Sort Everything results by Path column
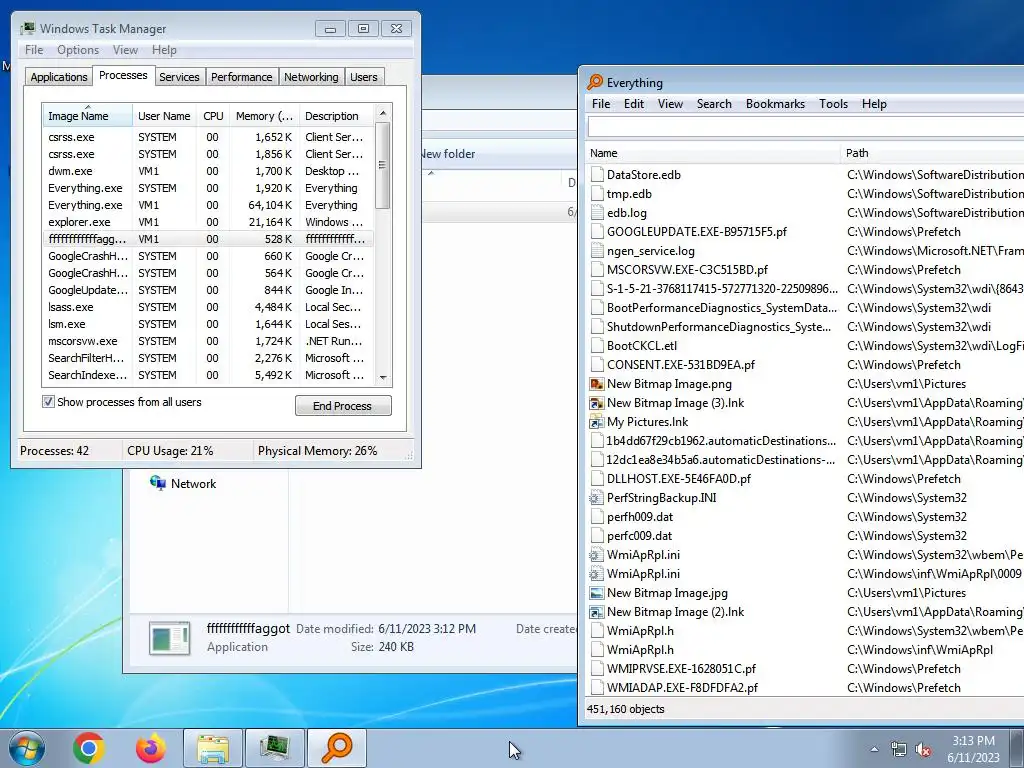Viewport: 1024px width, 768px height. (933, 153)
